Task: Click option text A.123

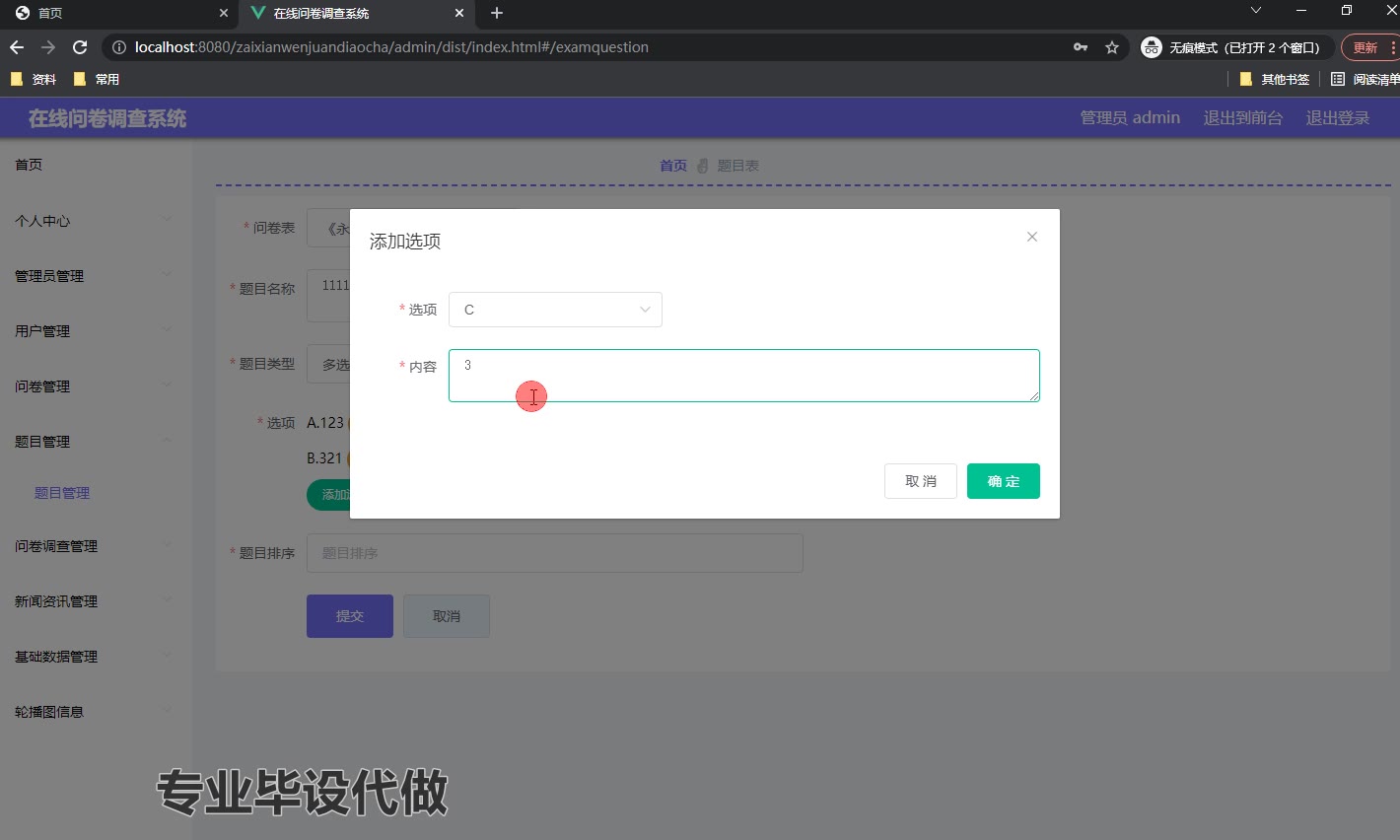Action: 325,423
